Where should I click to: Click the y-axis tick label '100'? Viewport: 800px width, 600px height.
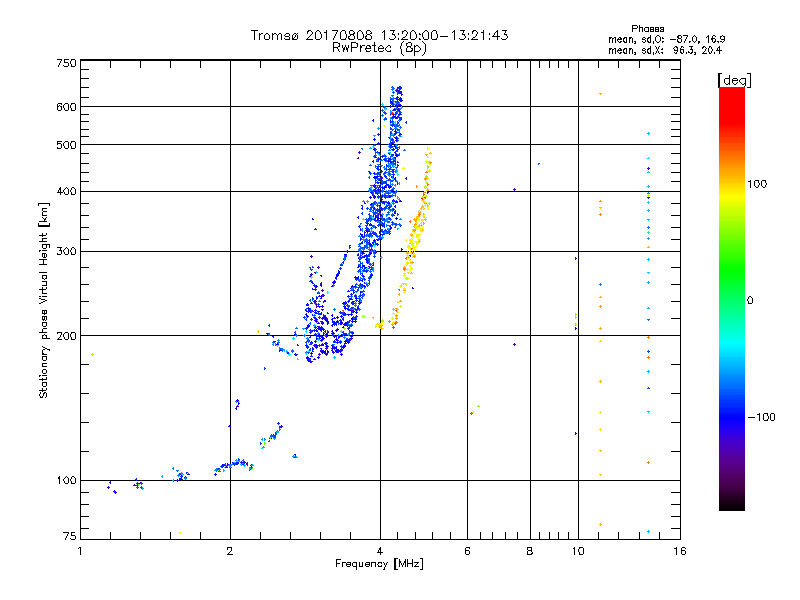click(x=66, y=481)
